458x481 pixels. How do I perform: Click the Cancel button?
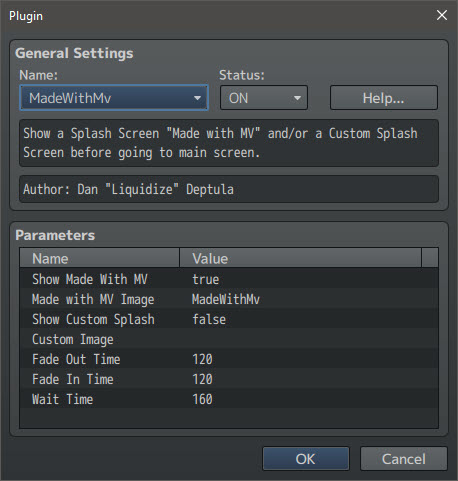point(404,459)
